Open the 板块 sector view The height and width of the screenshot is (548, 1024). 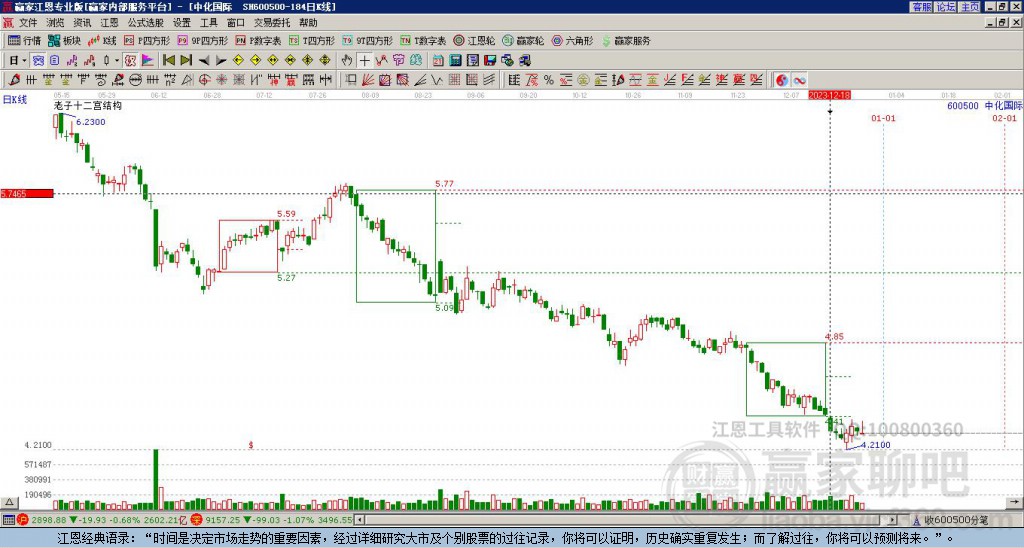(65, 40)
